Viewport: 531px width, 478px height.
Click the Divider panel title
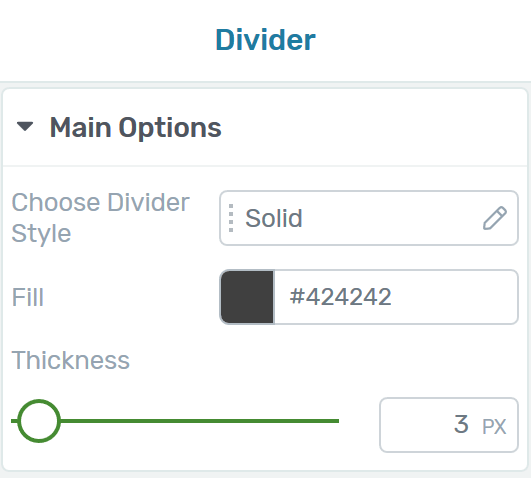266,40
